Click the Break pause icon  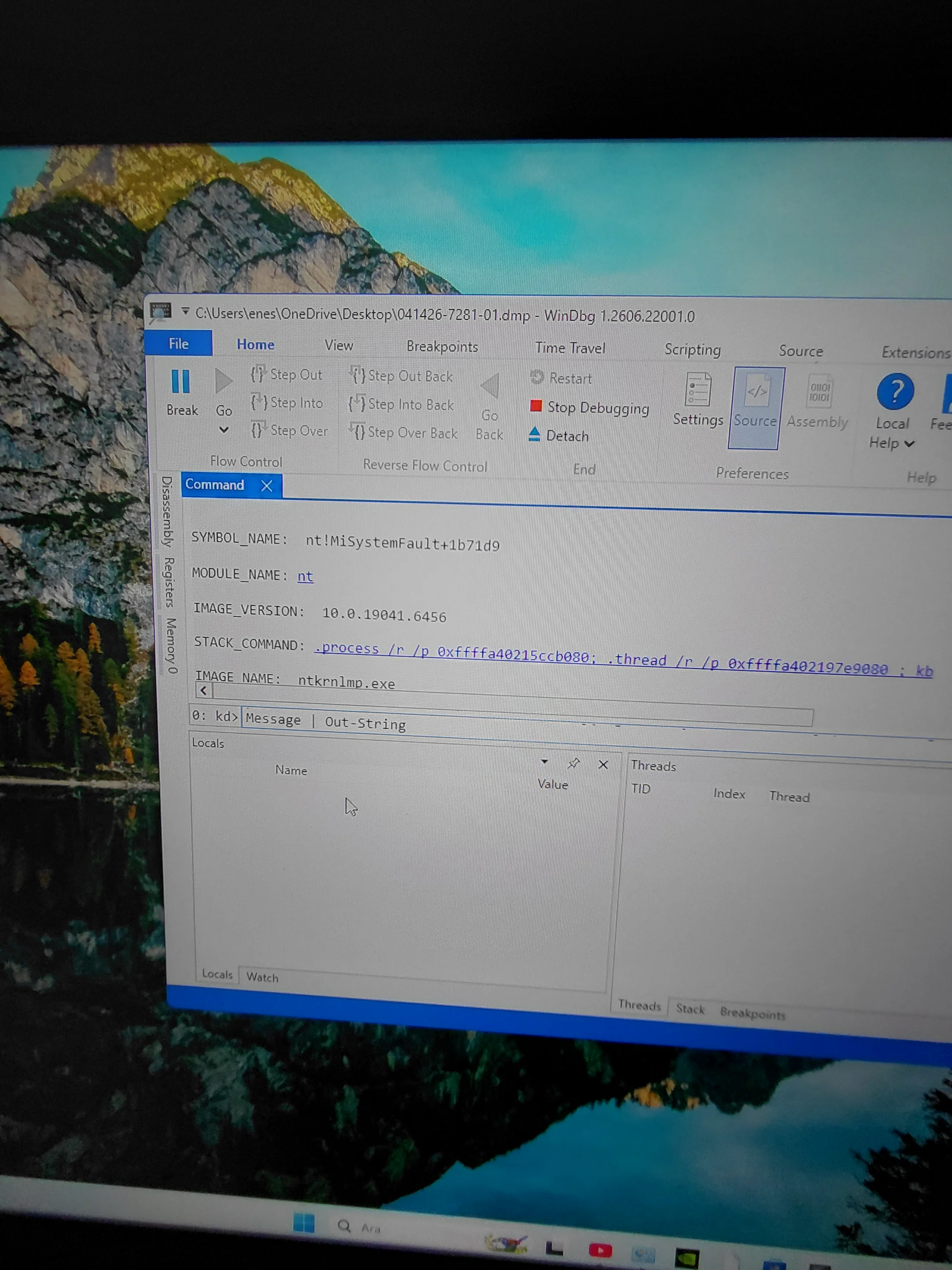(181, 381)
